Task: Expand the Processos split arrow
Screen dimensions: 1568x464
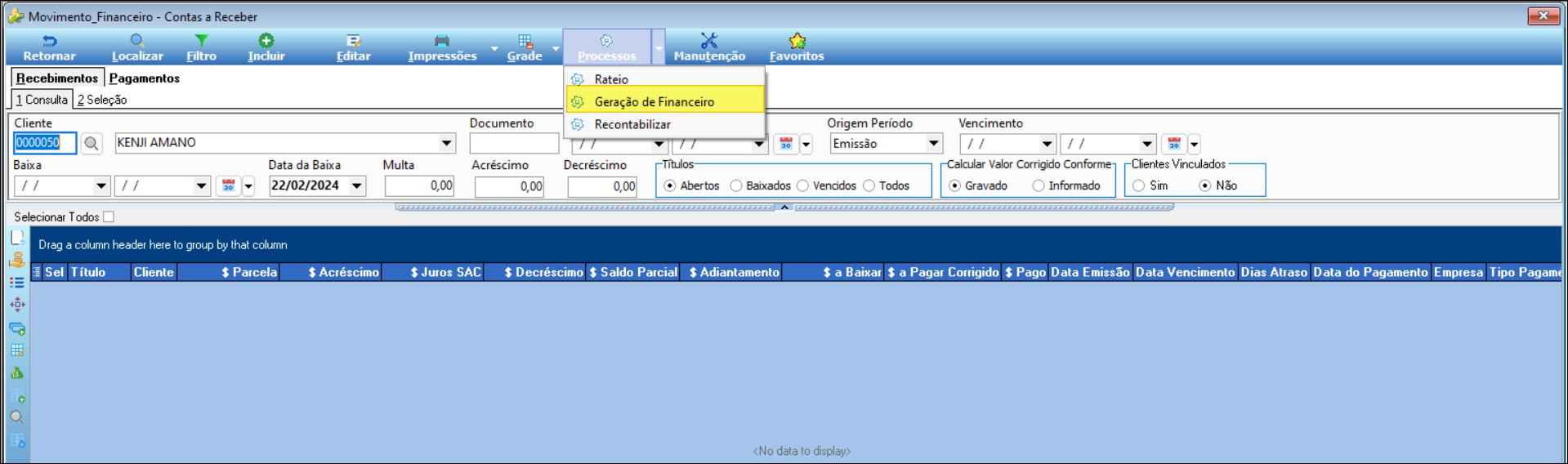Action: tap(659, 47)
